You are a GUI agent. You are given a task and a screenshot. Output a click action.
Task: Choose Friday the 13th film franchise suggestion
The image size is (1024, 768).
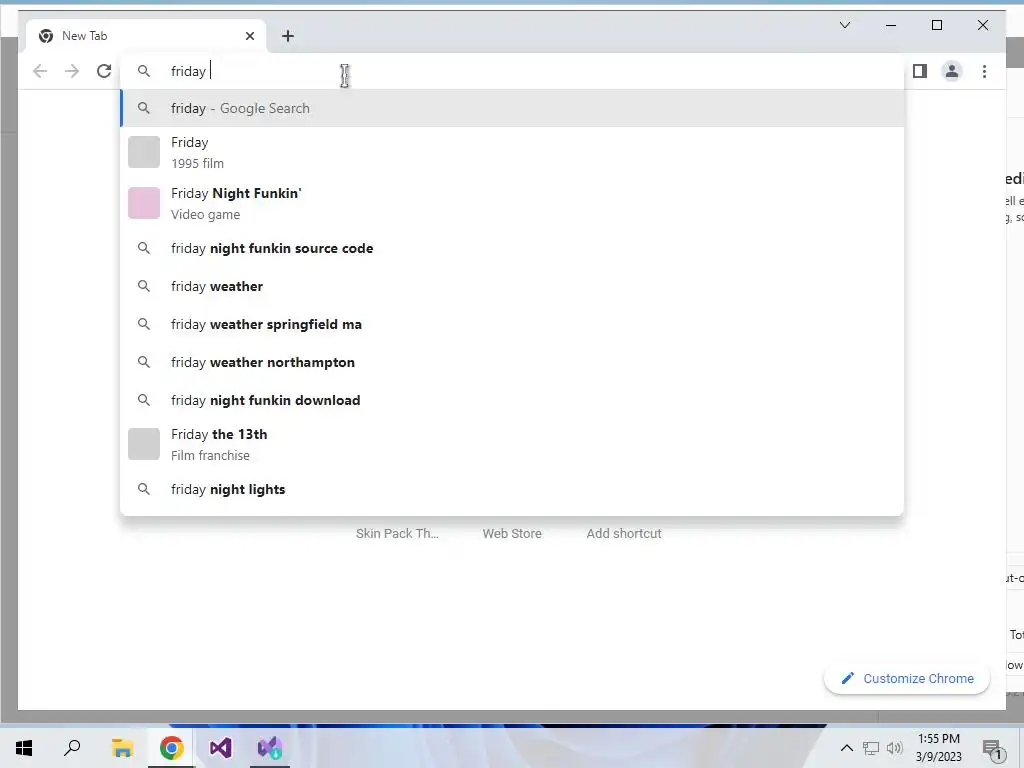(x=512, y=444)
